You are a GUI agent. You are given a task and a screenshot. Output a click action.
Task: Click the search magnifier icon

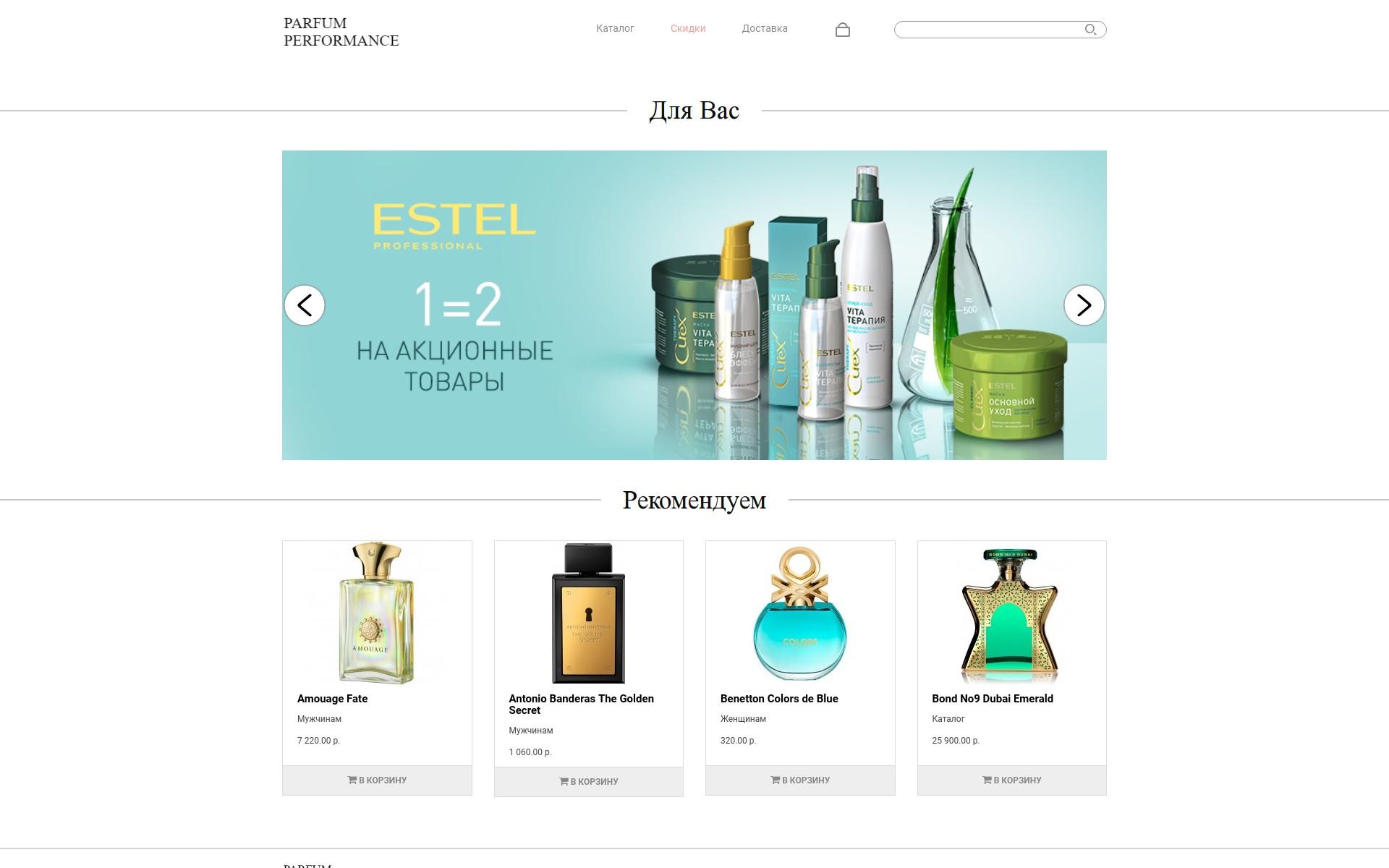pos(1090,30)
